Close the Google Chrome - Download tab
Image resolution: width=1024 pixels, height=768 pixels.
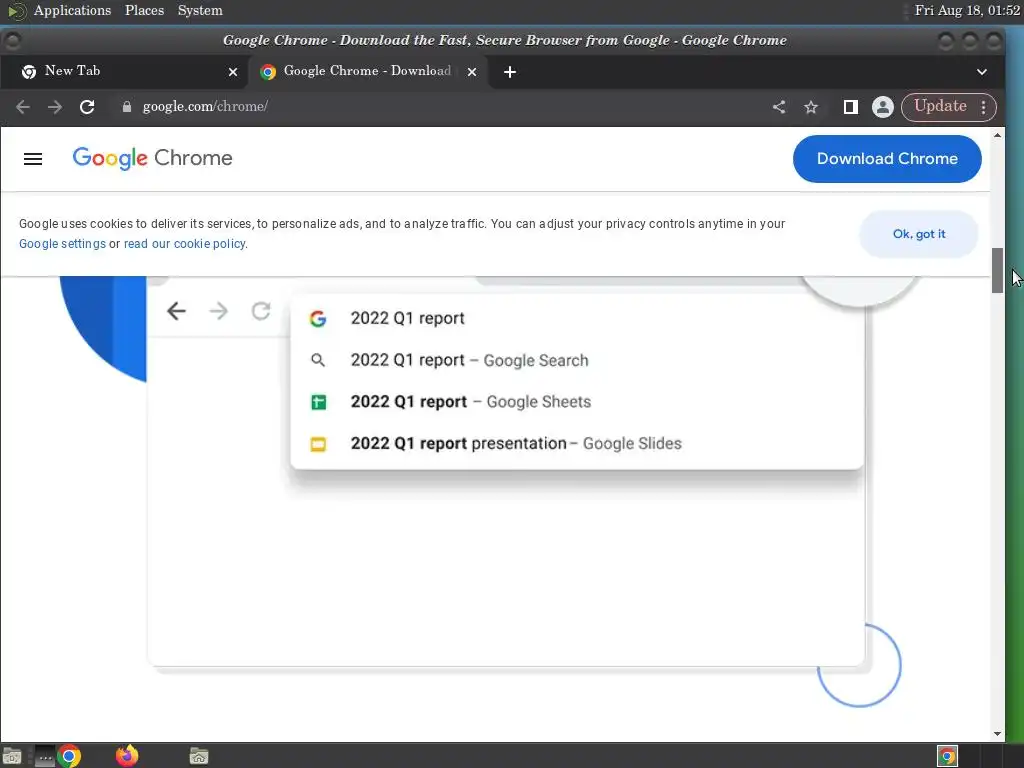472,72
